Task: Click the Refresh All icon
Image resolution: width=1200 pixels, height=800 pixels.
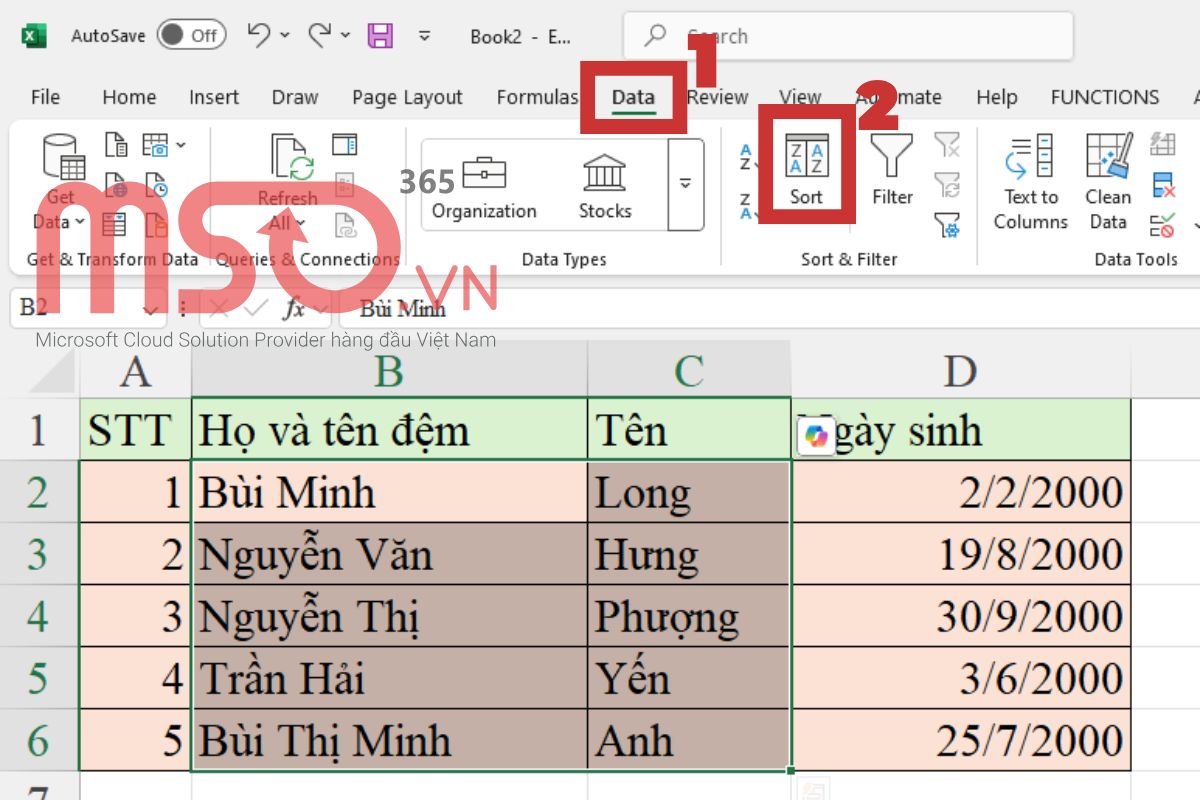Action: click(292, 159)
